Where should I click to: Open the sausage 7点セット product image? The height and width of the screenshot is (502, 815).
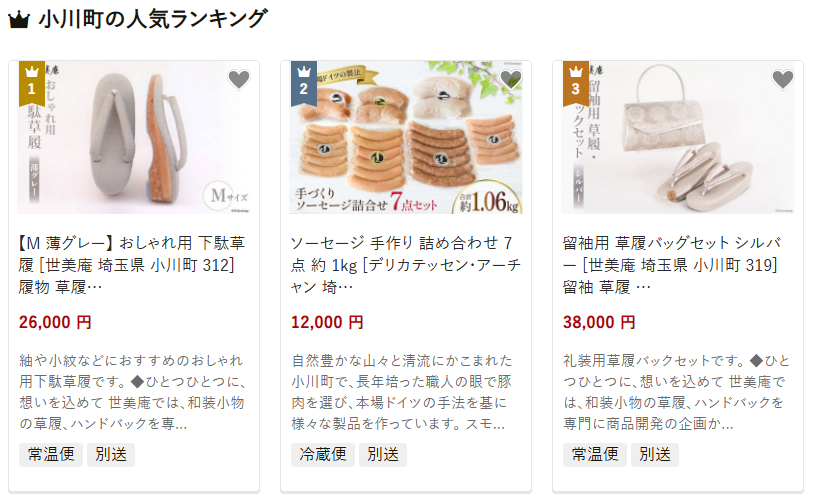click(406, 137)
